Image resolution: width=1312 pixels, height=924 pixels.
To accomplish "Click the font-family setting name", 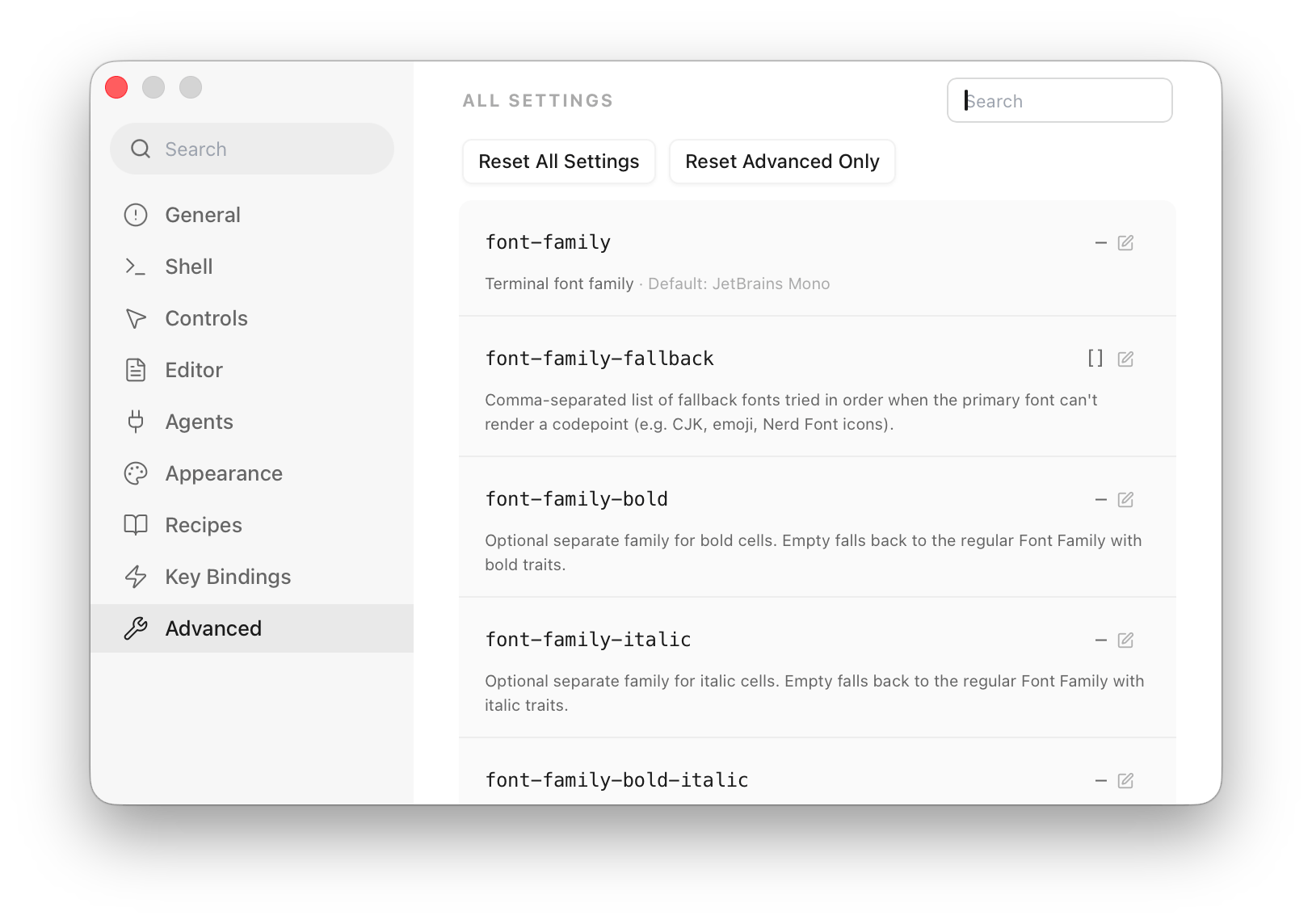I will pos(548,242).
